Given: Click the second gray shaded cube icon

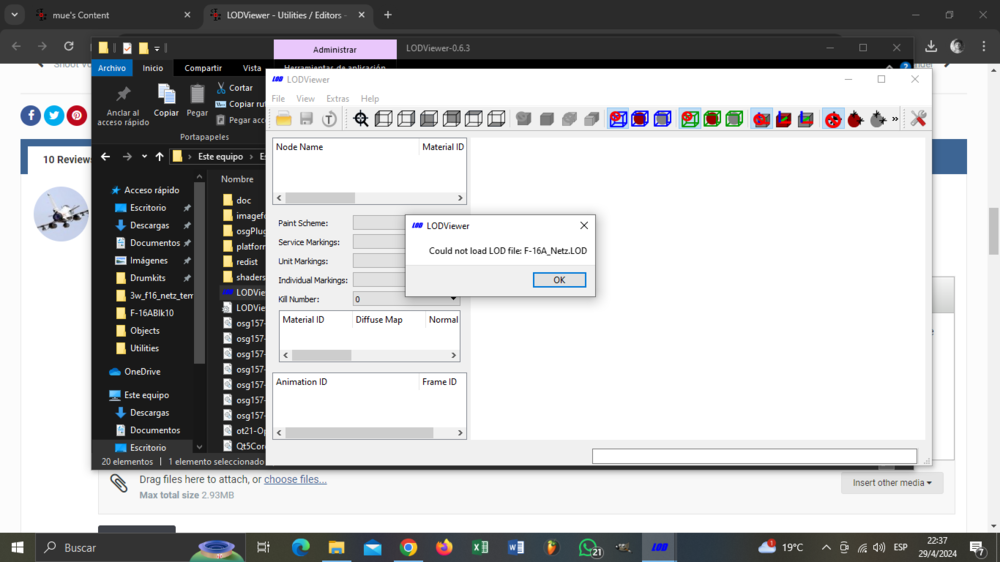Looking at the screenshot, I should pos(547,119).
